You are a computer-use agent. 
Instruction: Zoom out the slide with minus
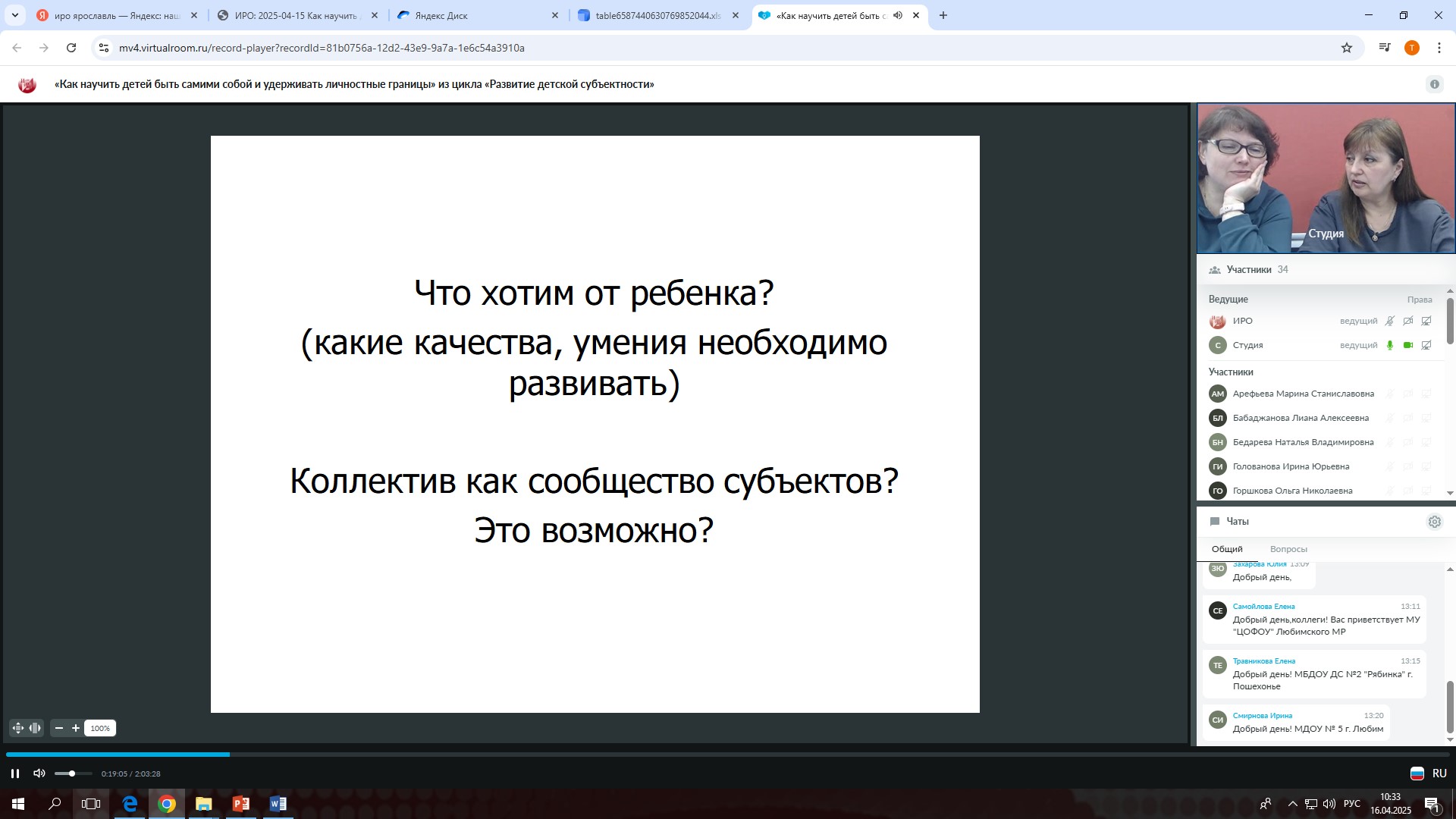[x=59, y=728]
